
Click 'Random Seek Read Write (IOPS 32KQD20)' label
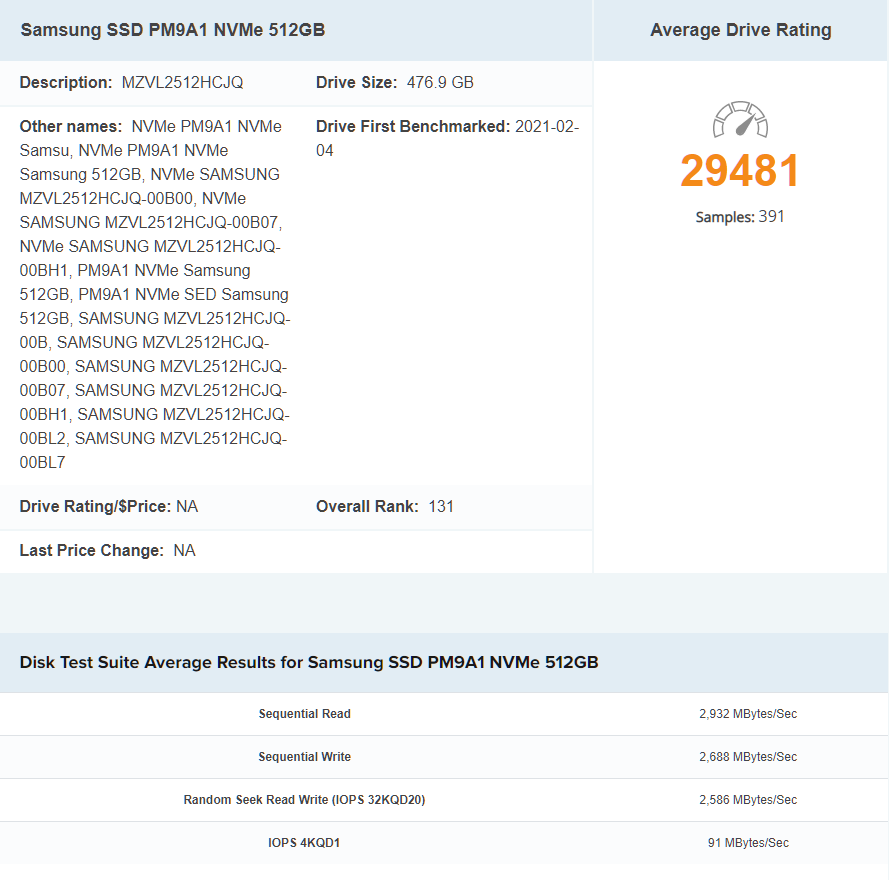tap(304, 800)
